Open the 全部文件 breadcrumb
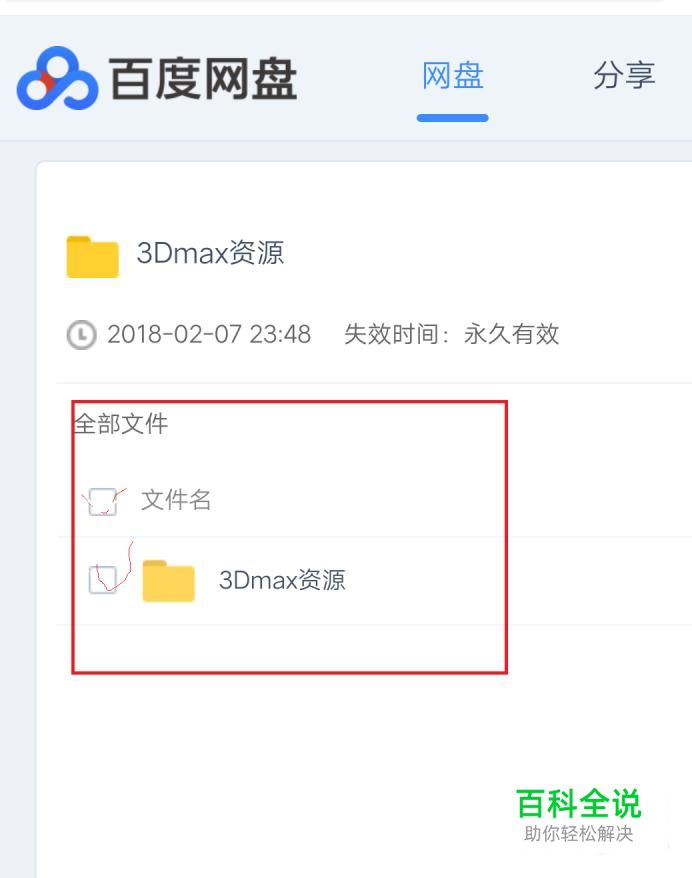 point(121,424)
